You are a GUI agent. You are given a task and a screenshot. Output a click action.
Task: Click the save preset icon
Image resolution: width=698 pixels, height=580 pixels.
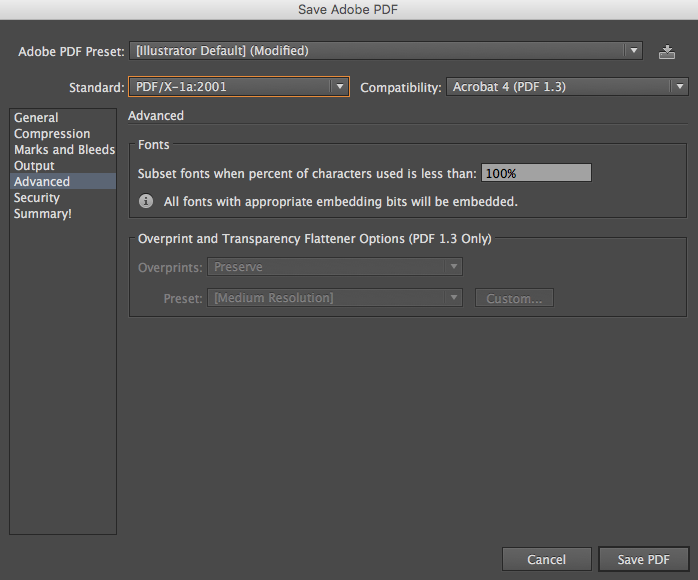coord(666,52)
